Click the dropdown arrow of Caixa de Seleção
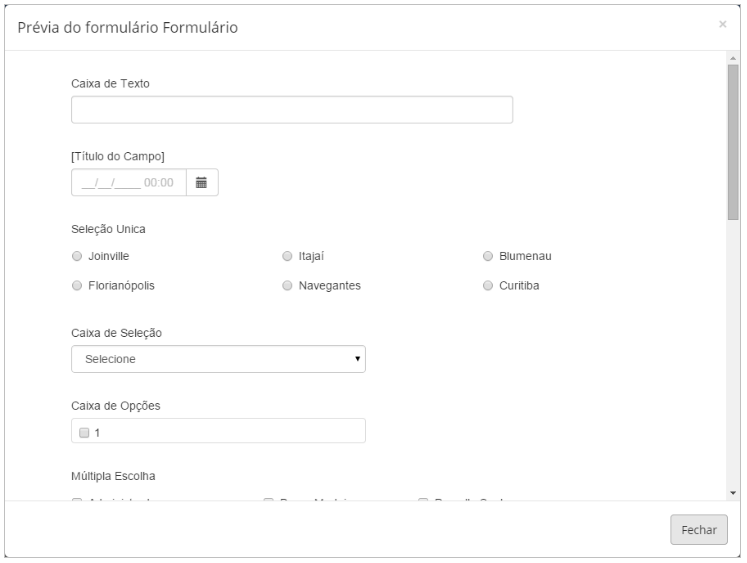This screenshot has height=563, width=747. [357, 359]
